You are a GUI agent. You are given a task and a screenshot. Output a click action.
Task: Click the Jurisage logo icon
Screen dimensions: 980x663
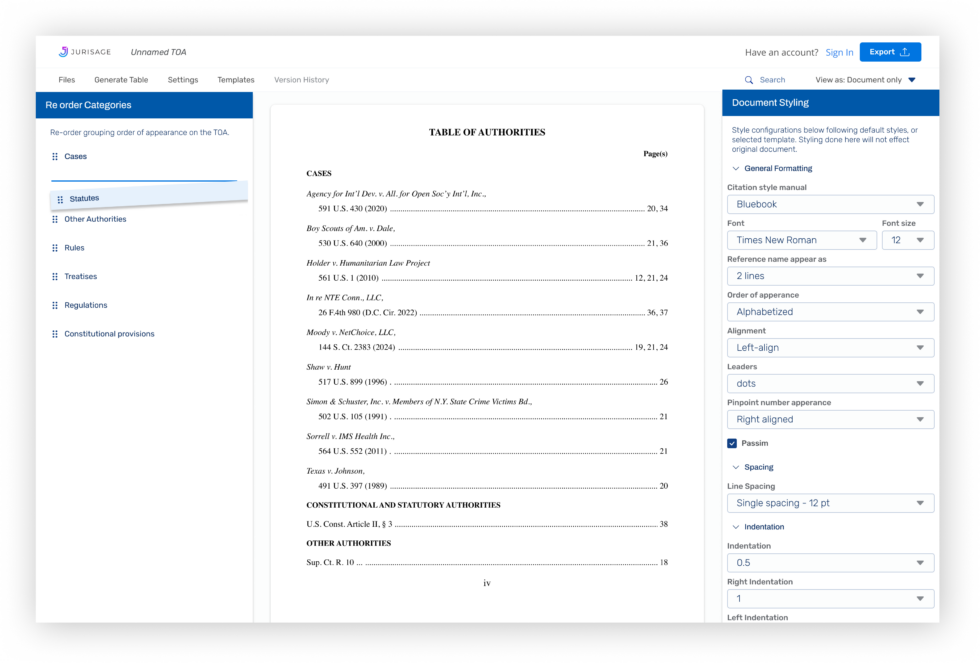click(x=63, y=52)
